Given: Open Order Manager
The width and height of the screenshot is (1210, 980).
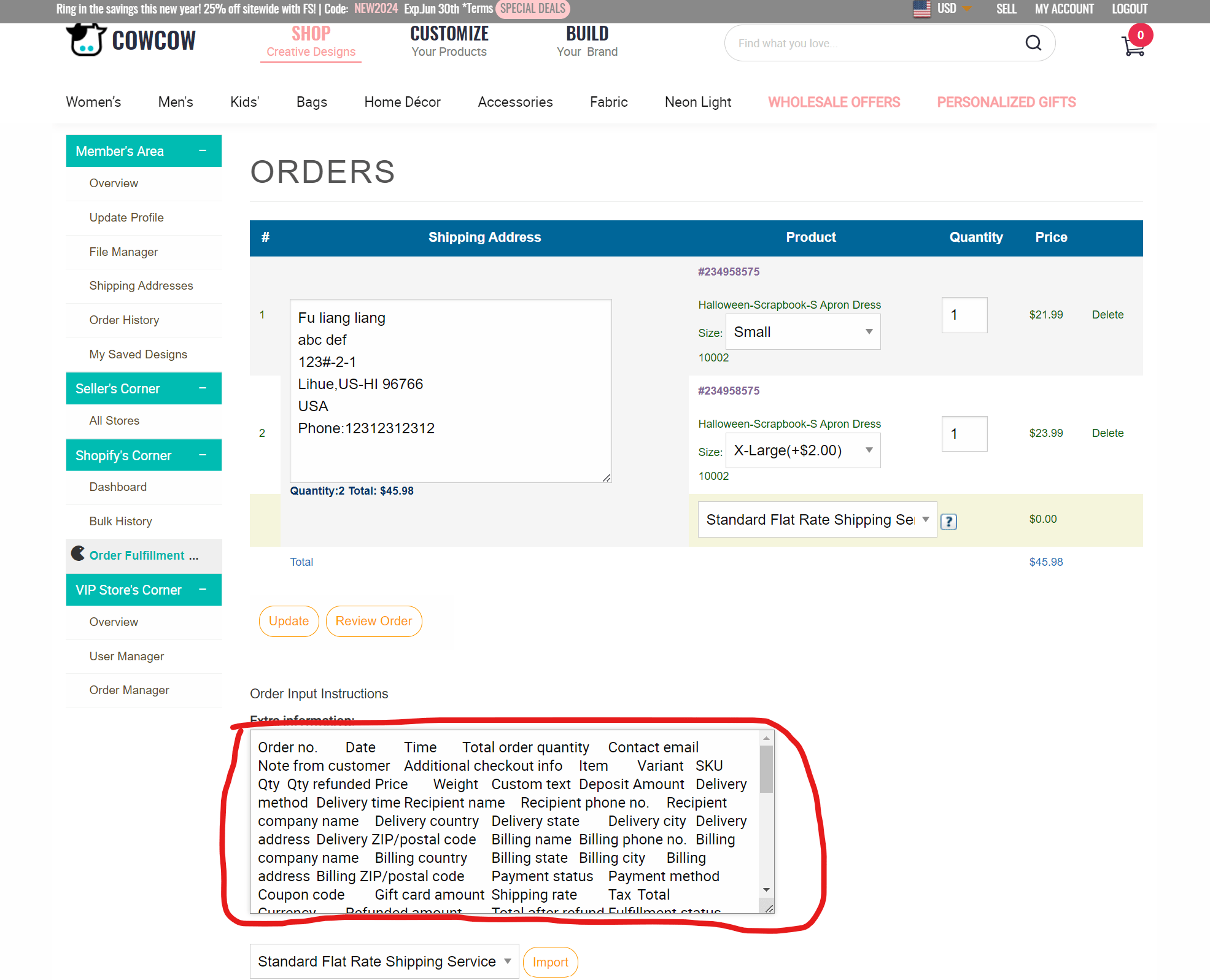Looking at the screenshot, I should click(x=129, y=690).
